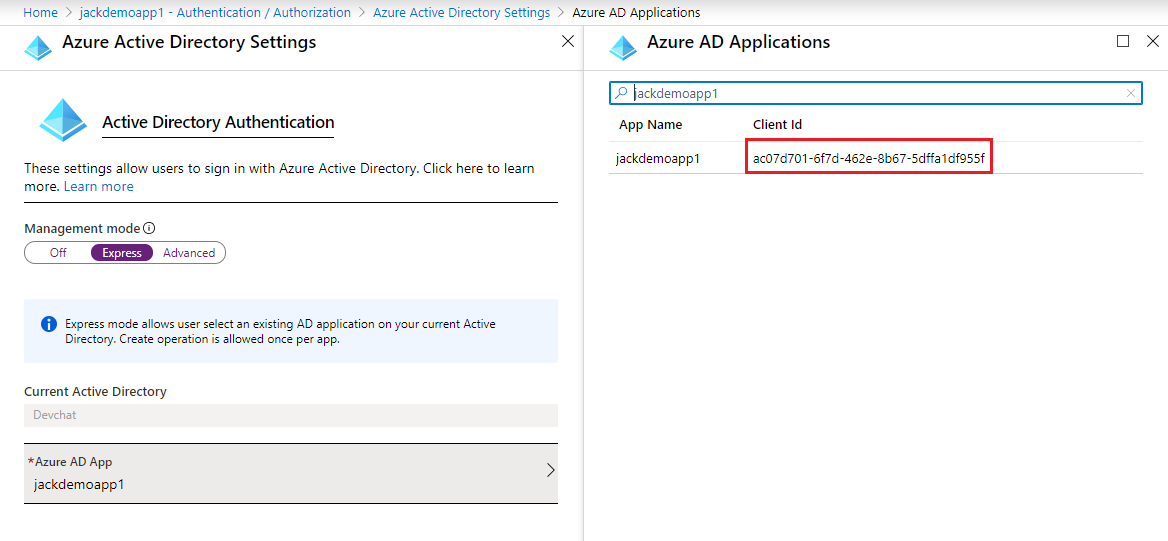Expand the Azure AD App chevron
The height and width of the screenshot is (541, 1168).
[550, 470]
